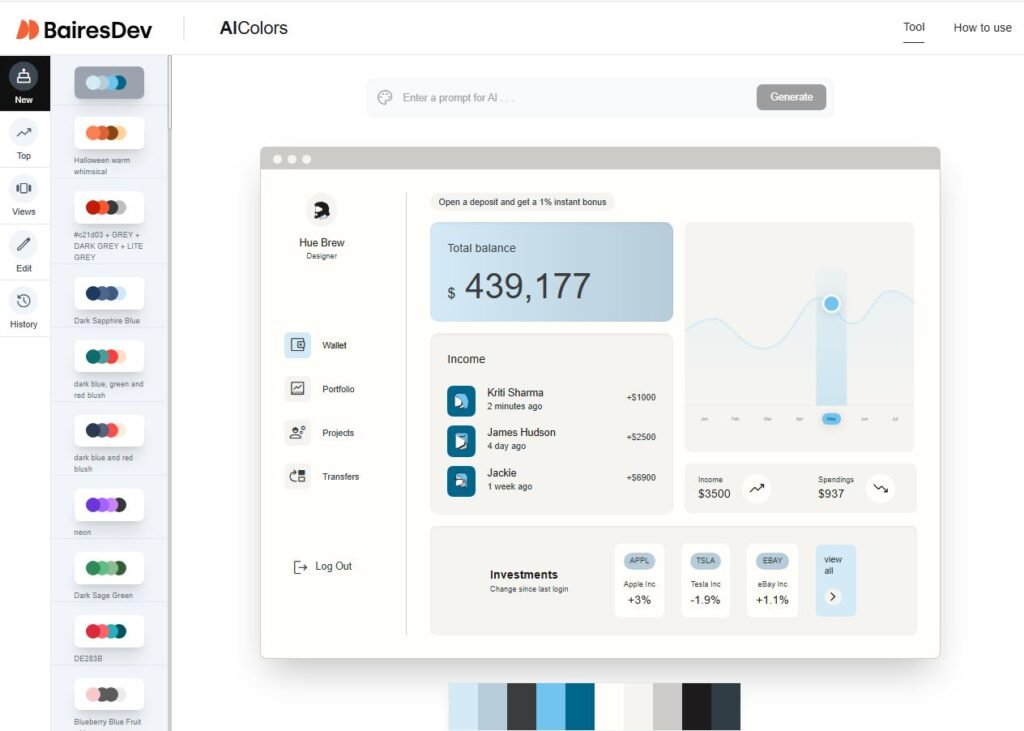Switch to the Tool tab

pyautogui.click(x=913, y=27)
